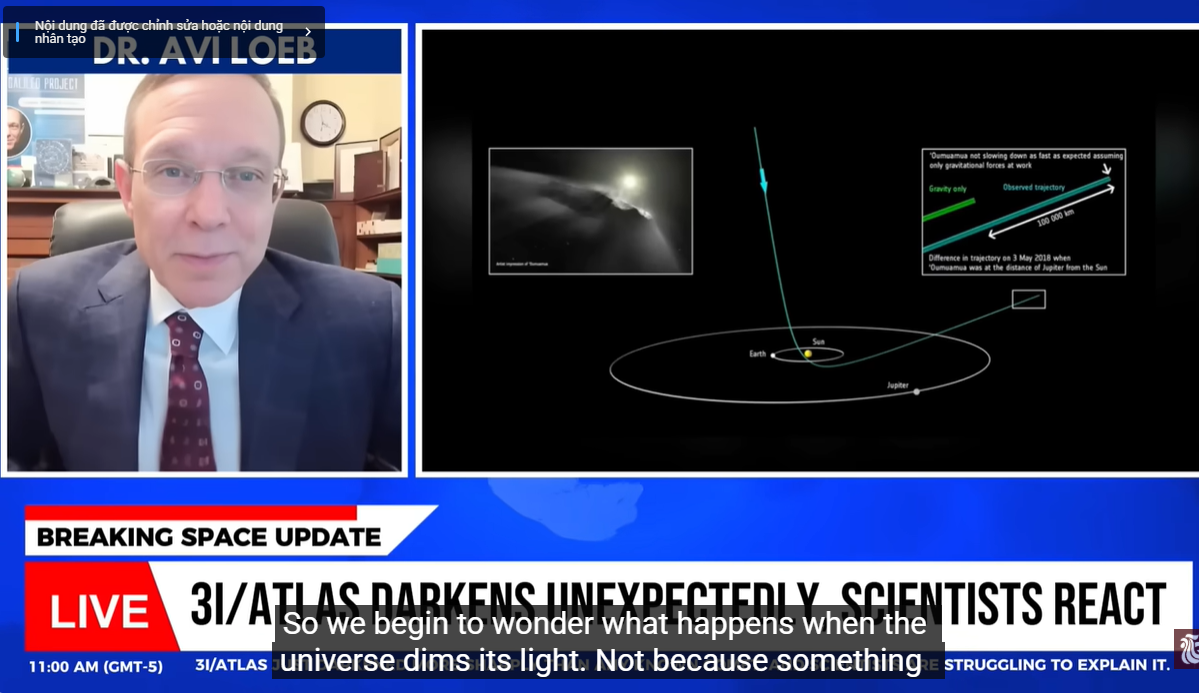
Task: Click the BREAKING SPACE UPDATE banner
Action: click(x=209, y=537)
